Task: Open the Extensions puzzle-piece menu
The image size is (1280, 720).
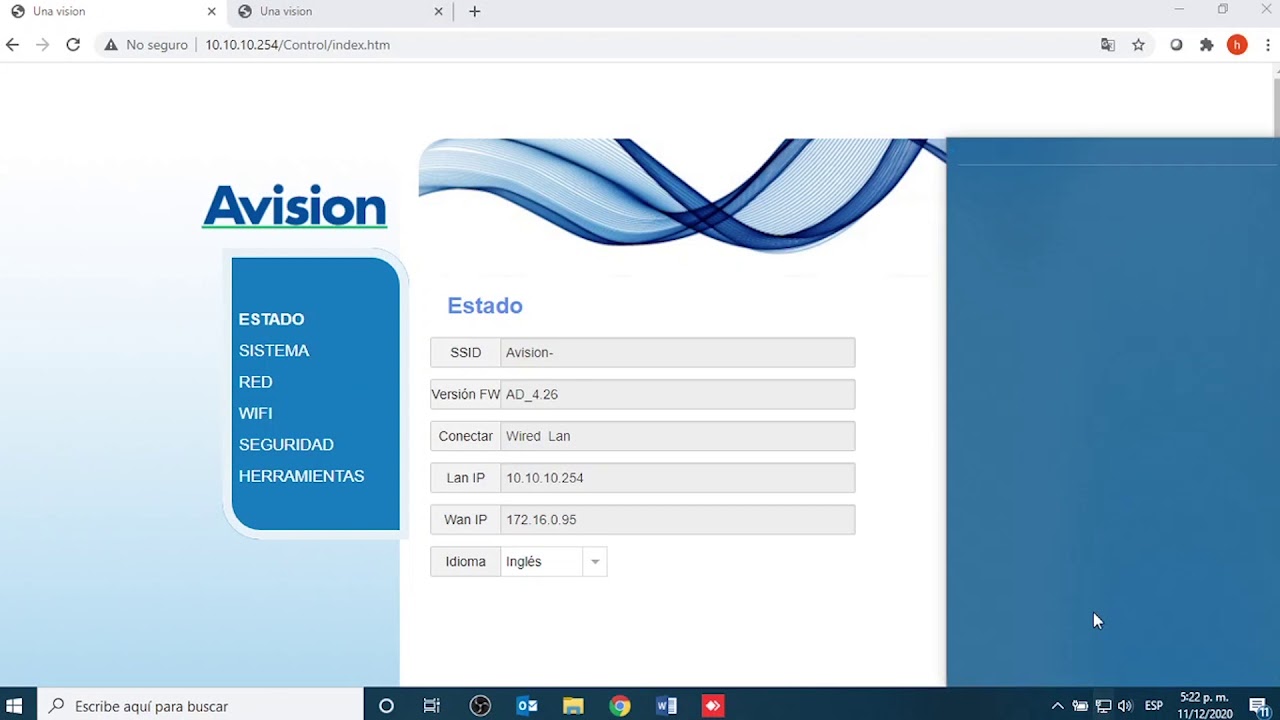Action: point(1206,45)
